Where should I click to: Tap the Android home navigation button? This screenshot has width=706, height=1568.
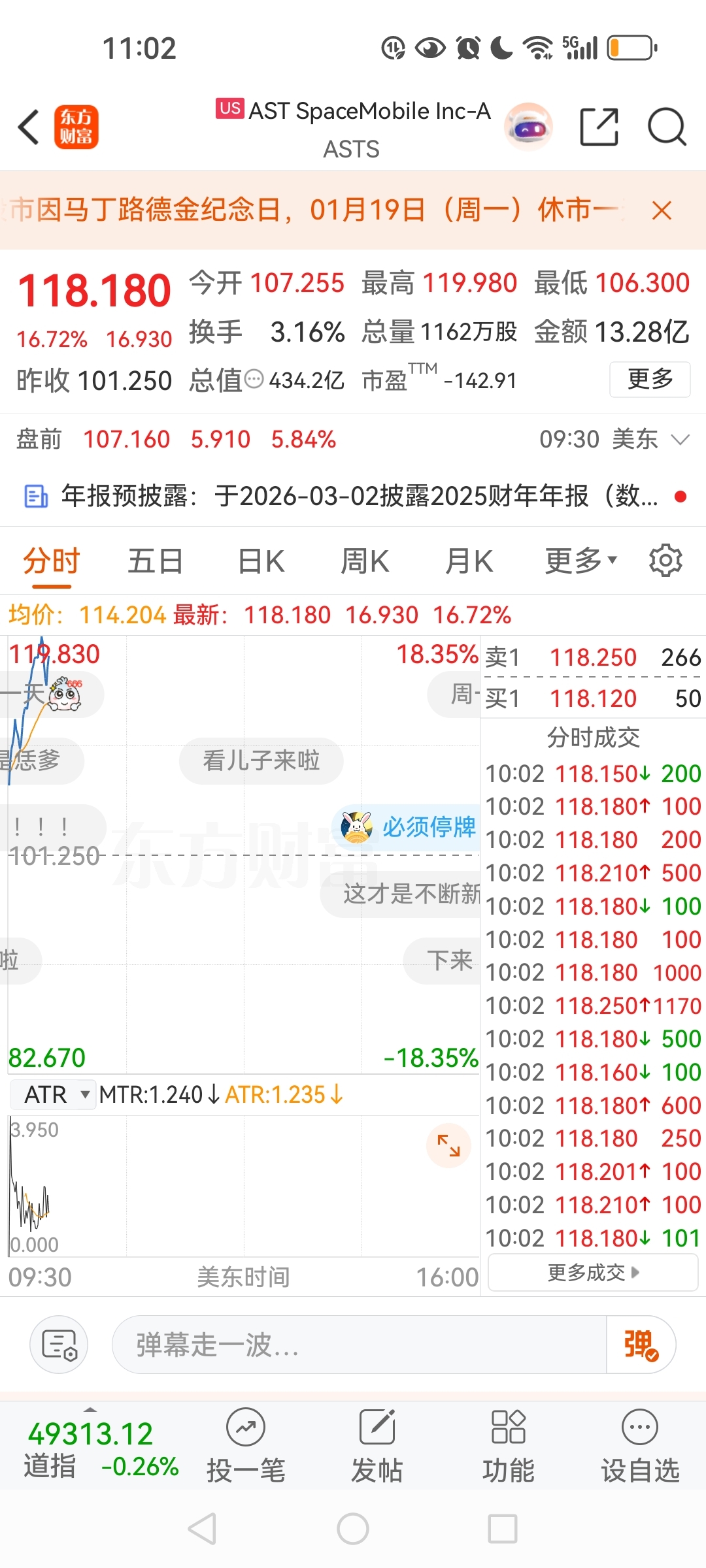coord(353,1529)
